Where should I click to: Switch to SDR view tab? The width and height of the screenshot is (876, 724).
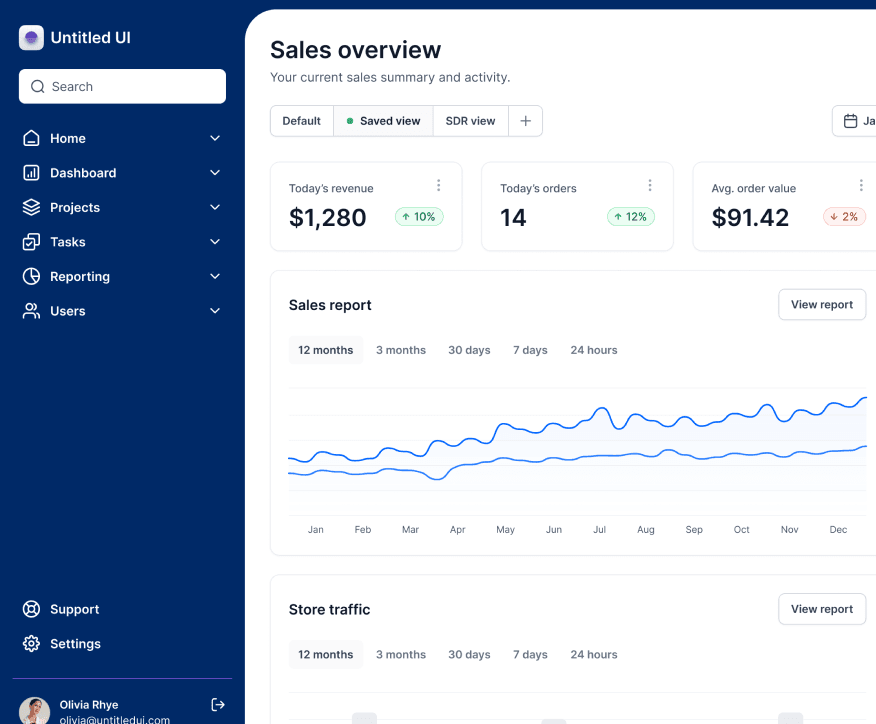(470, 121)
